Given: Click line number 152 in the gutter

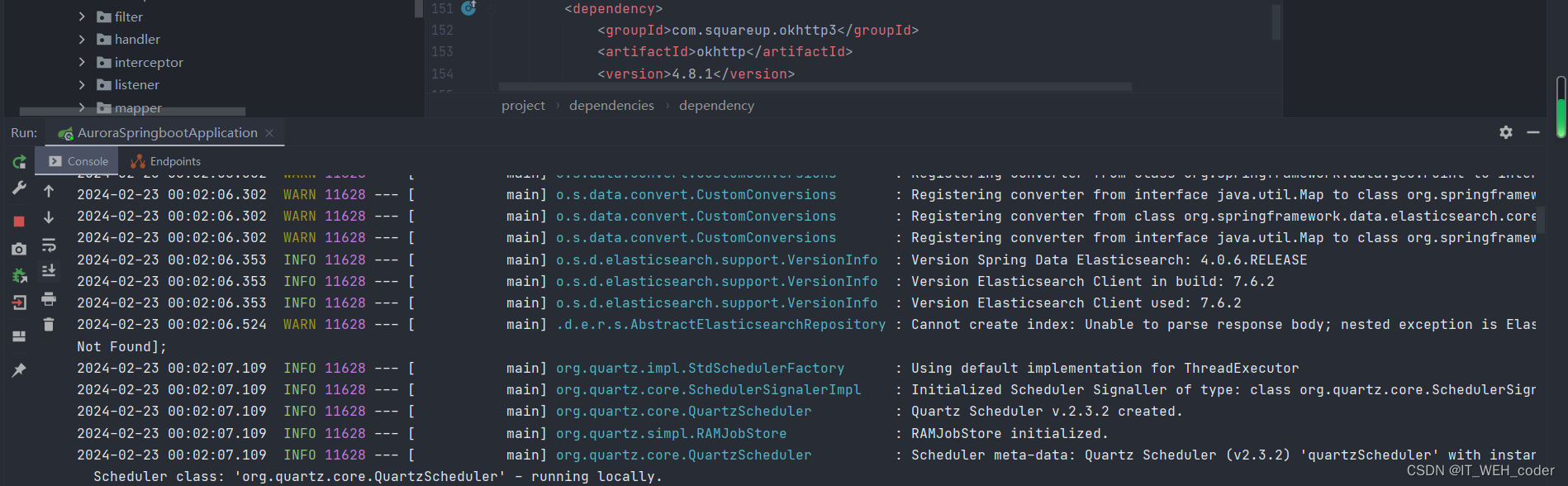Looking at the screenshot, I should pyautogui.click(x=442, y=30).
